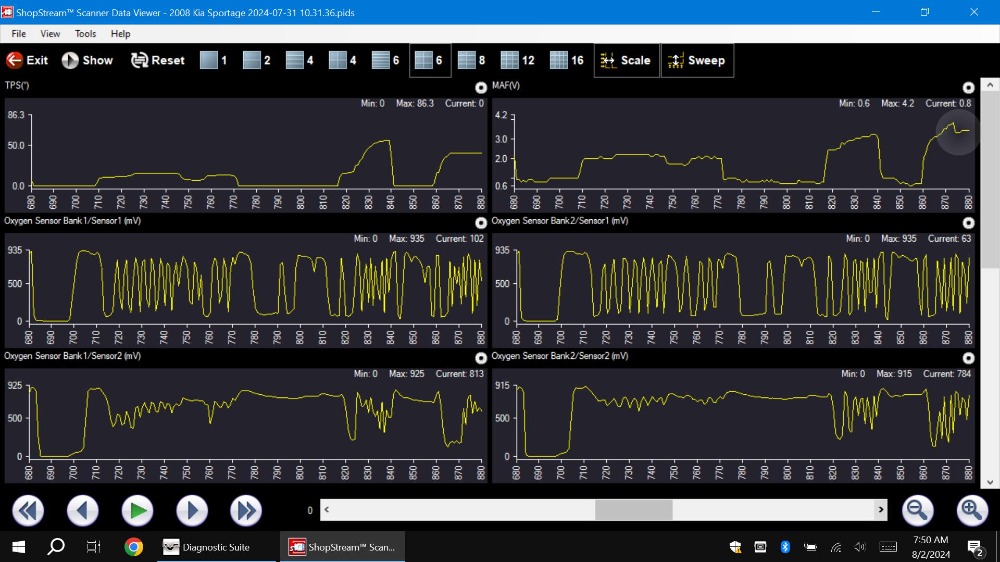Step back one frame with single-left arrow
This screenshot has height=562, width=1000.
click(x=83, y=511)
